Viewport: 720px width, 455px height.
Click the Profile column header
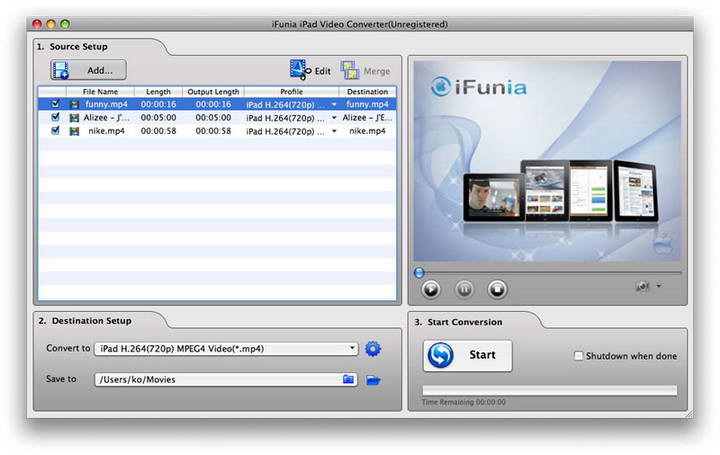coord(292,92)
